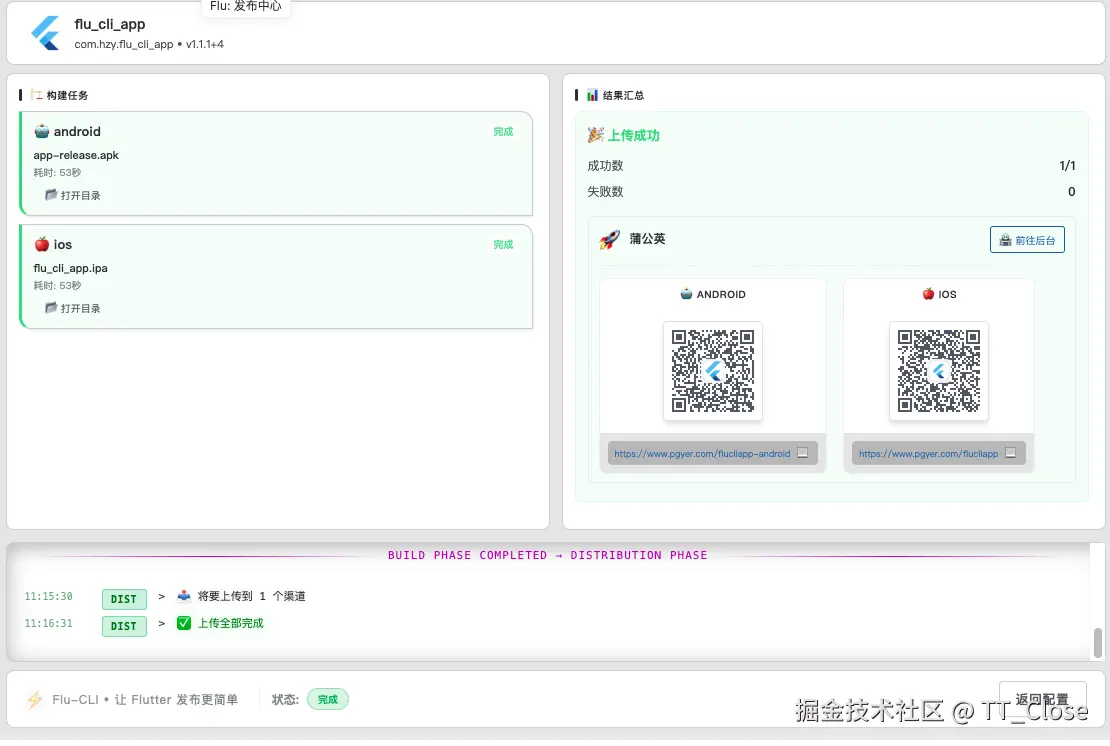Click the android icon above the ANDROID QR
The height and width of the screenshot is (746, 1110).
[686, 294]
